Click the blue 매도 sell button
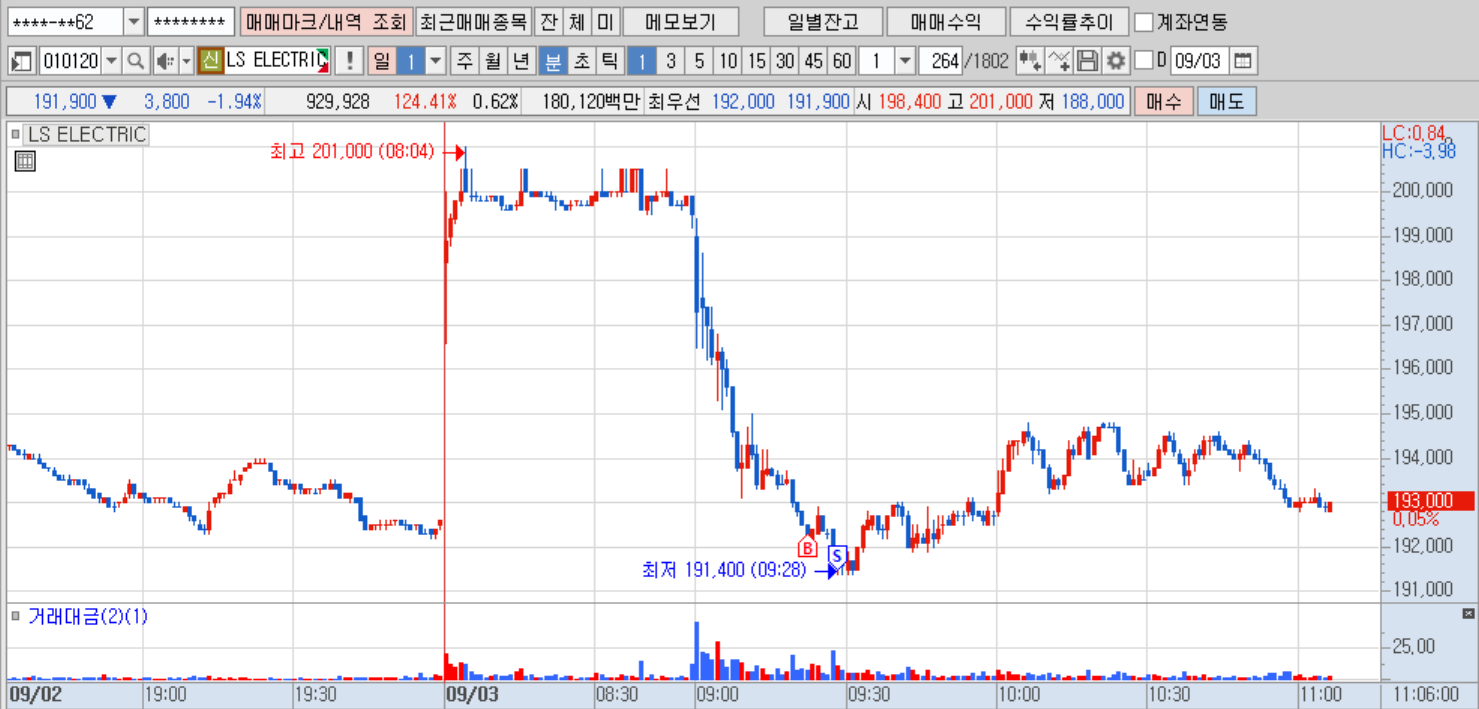Screen dimensions: 1479x709 click(x=1226, y=102)
